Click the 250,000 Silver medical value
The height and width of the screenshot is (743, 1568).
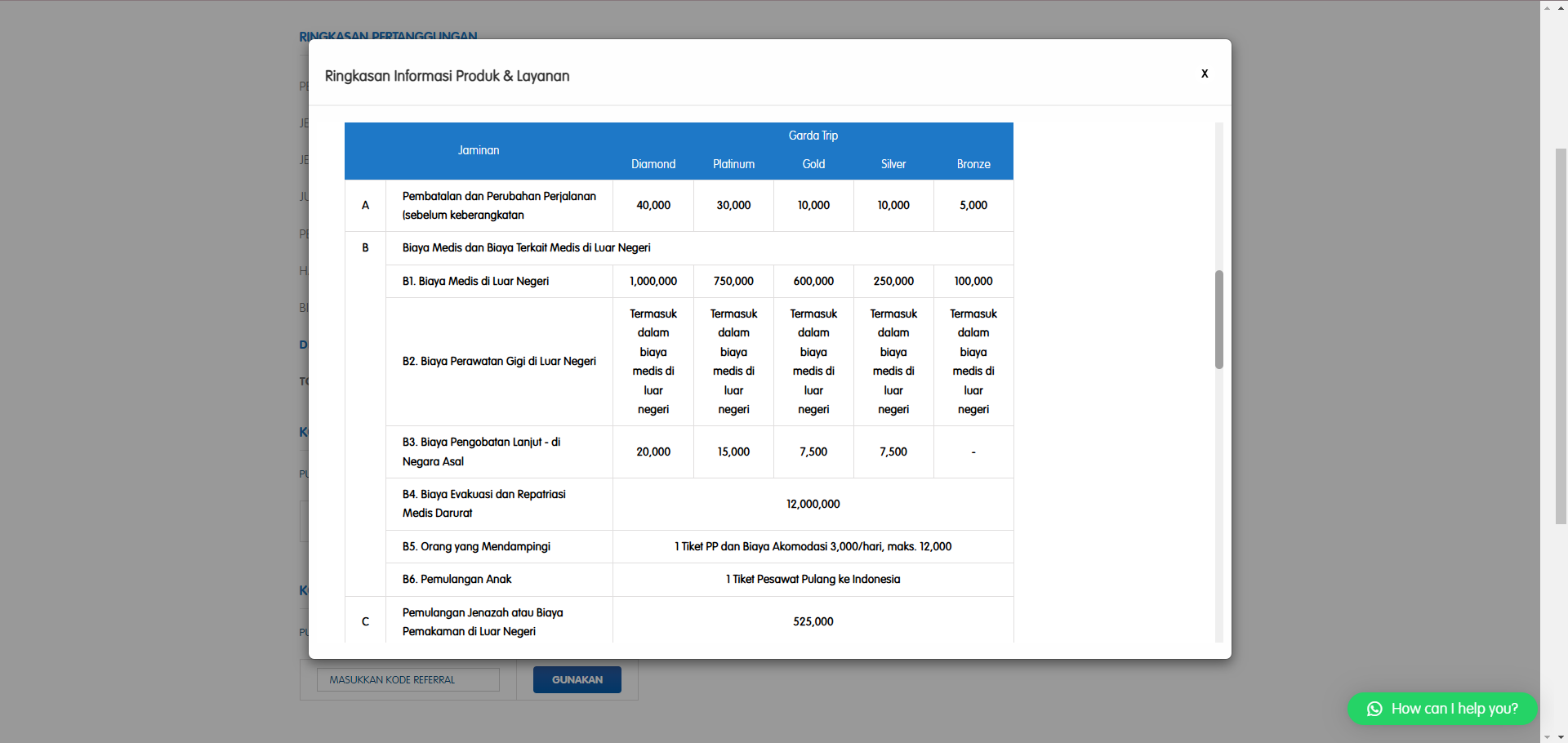coord(893,282)
